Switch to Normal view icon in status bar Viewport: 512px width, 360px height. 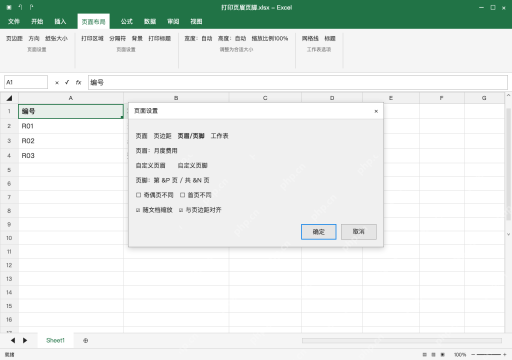coord(424,355)
